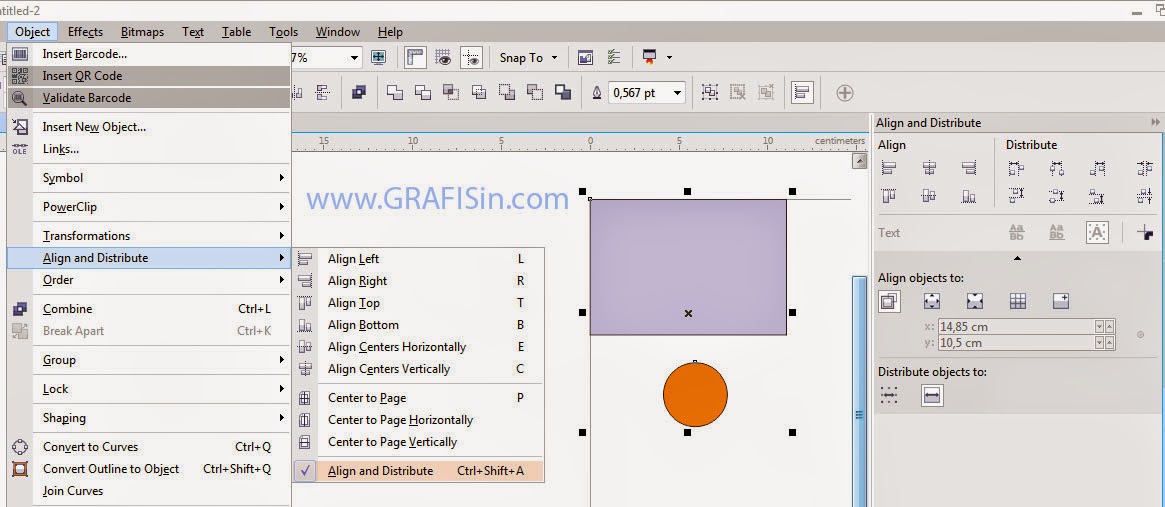Click the Application Launcher icon
The height and width of the screenshot is (507, 1165).
coord(650,57)
